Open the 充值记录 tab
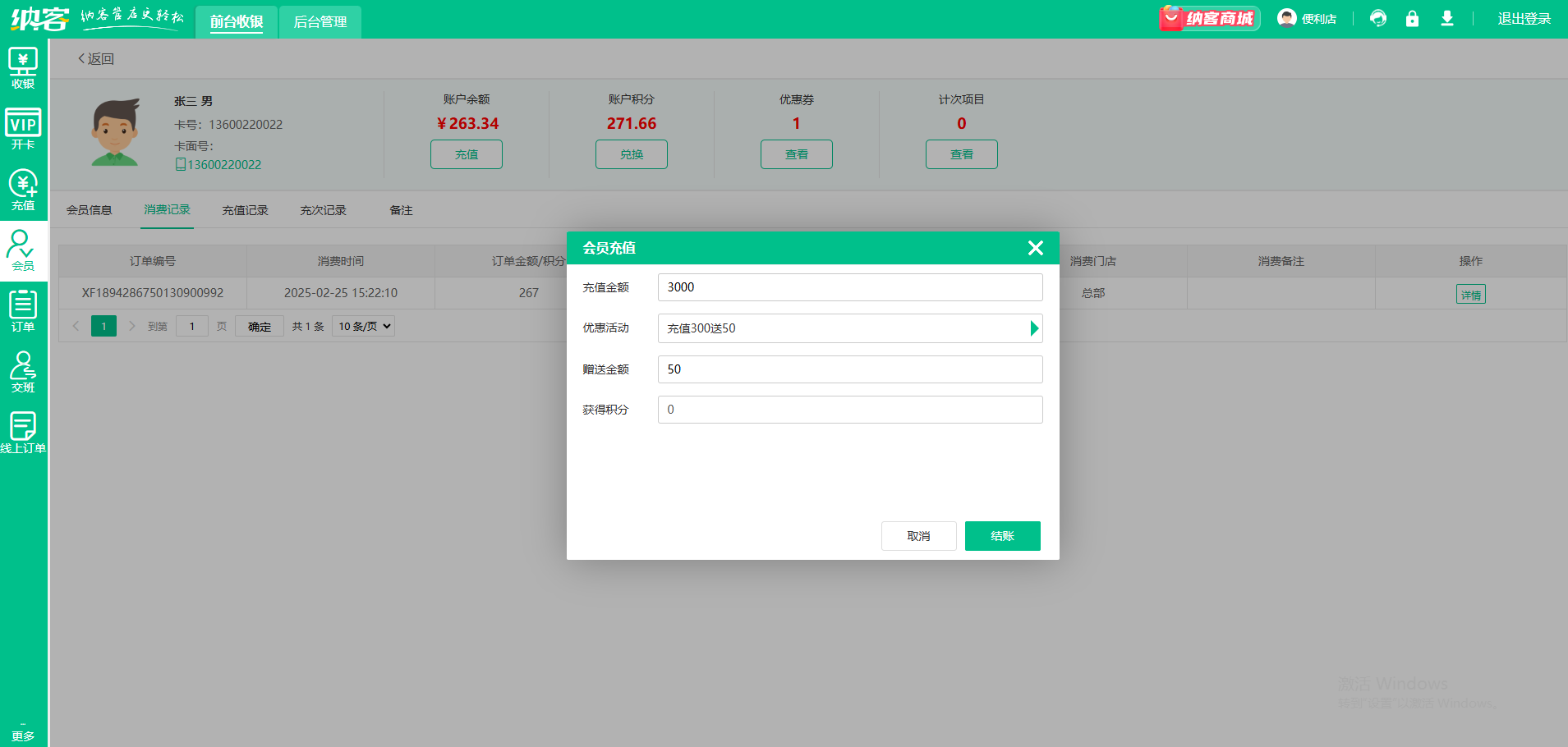The width and height of the screenshot is (1568, 747). 245,210
